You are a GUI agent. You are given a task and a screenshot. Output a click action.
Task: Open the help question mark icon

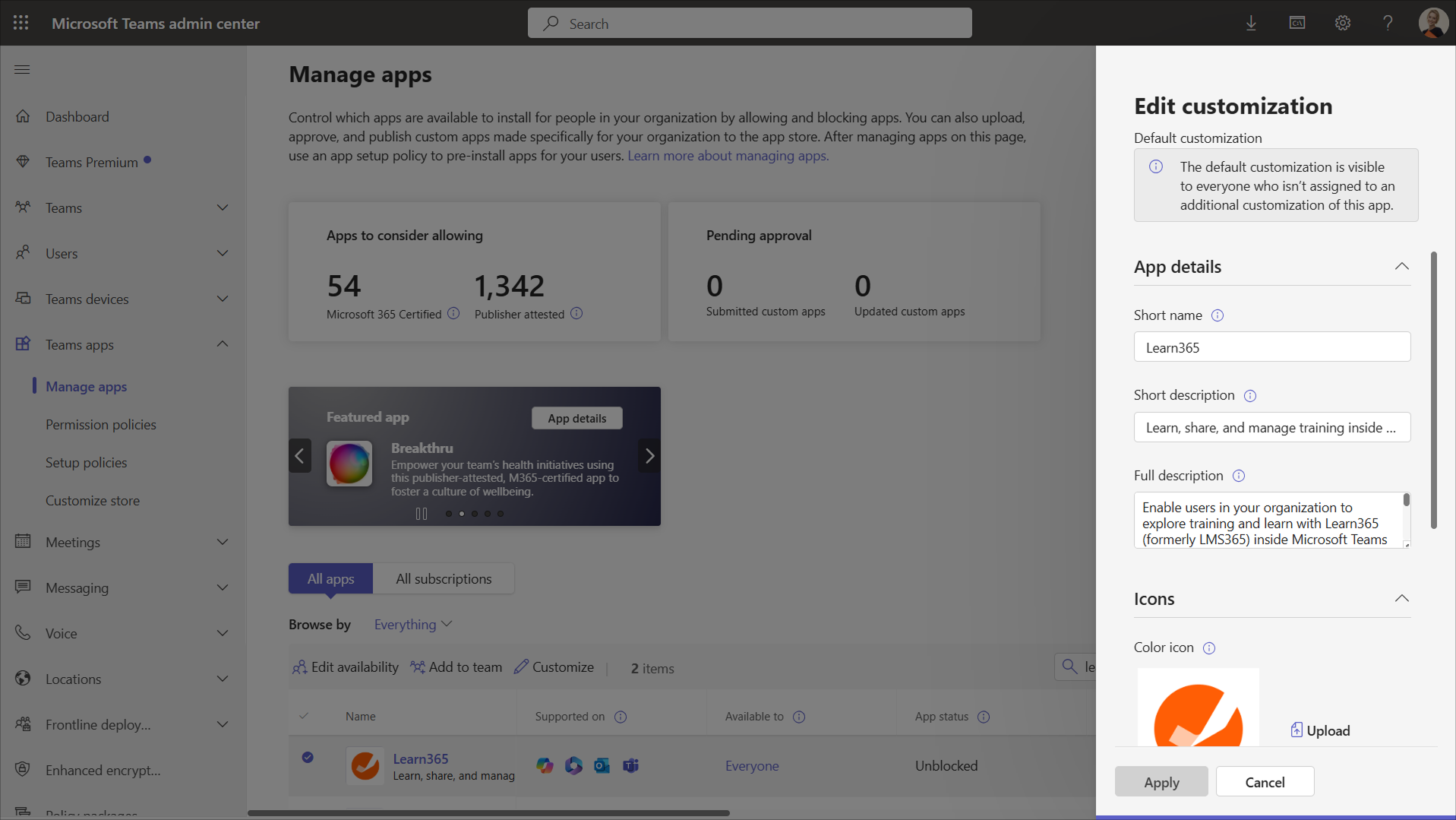[x=1387, y=23]
